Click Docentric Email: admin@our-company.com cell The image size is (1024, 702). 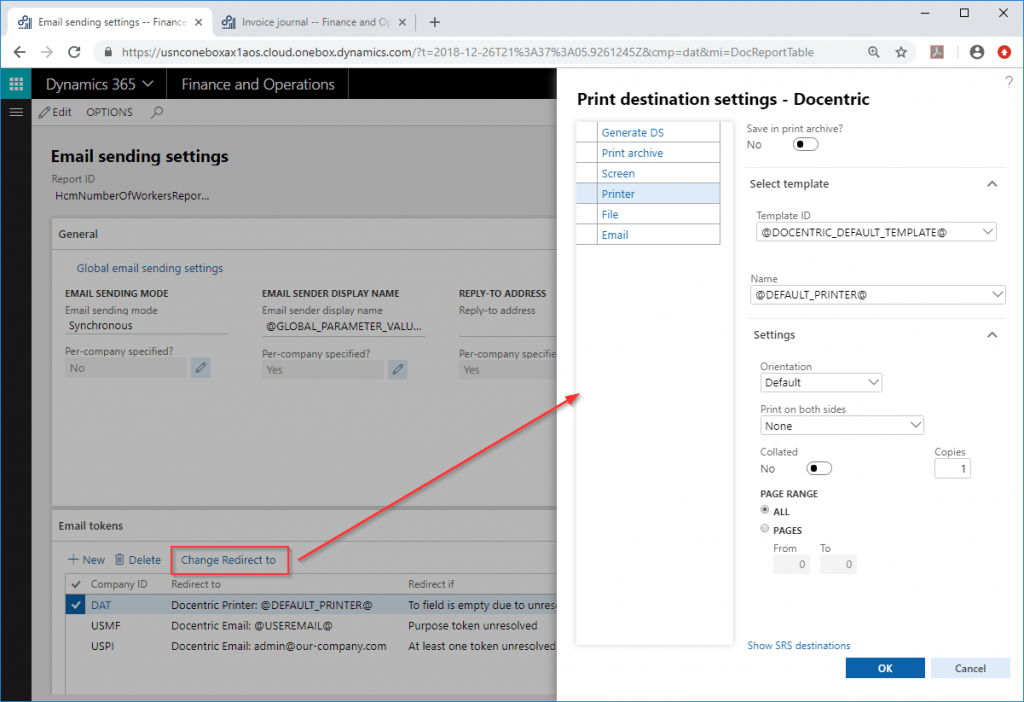(279, 646)
